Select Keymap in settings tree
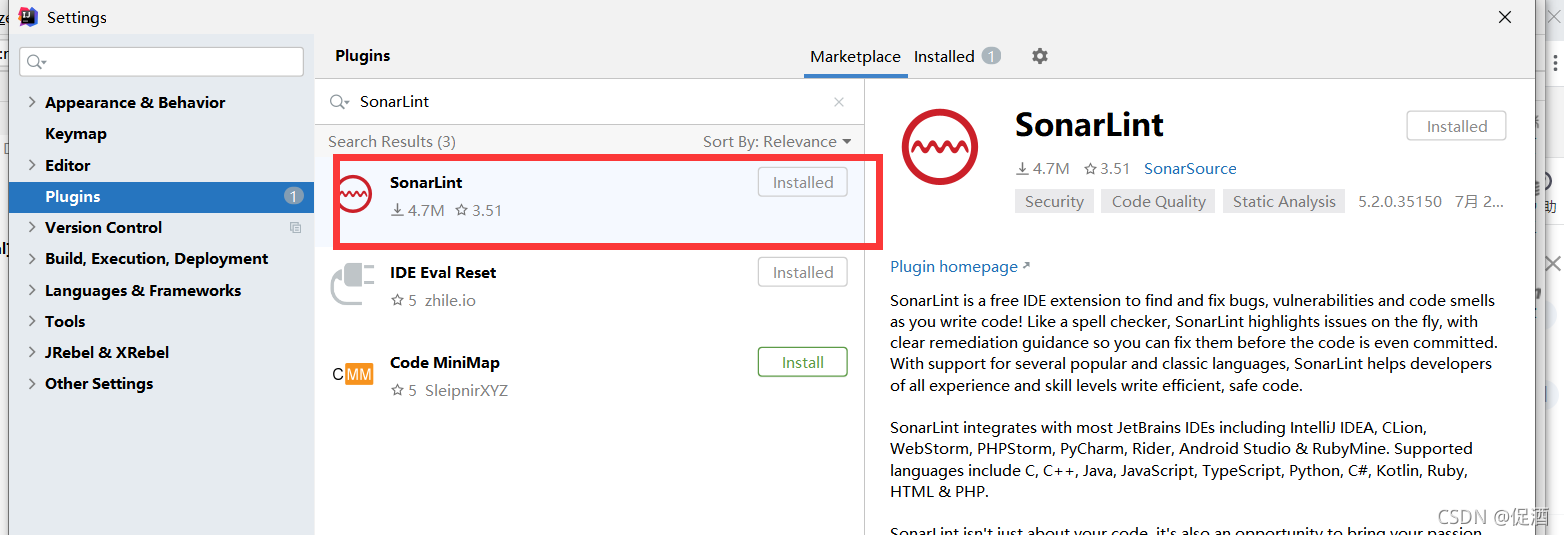Viewport: 1564px width, 535px height. pos(76,133)
